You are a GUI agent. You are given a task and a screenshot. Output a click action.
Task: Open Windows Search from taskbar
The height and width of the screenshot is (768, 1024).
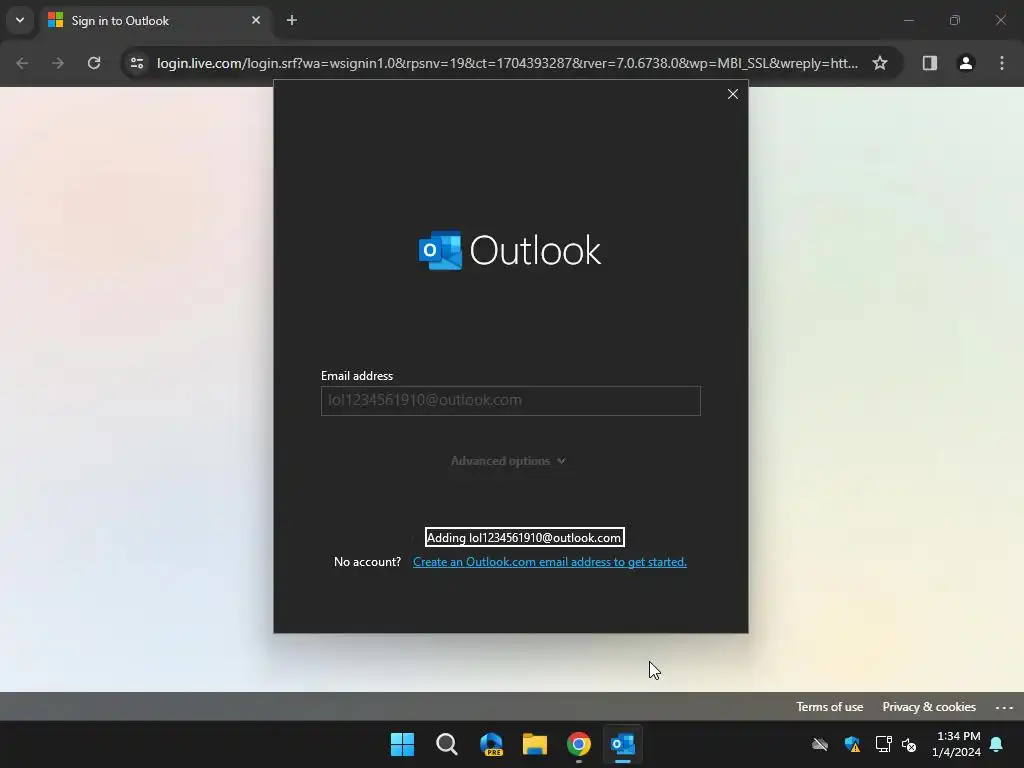[447, 744]
